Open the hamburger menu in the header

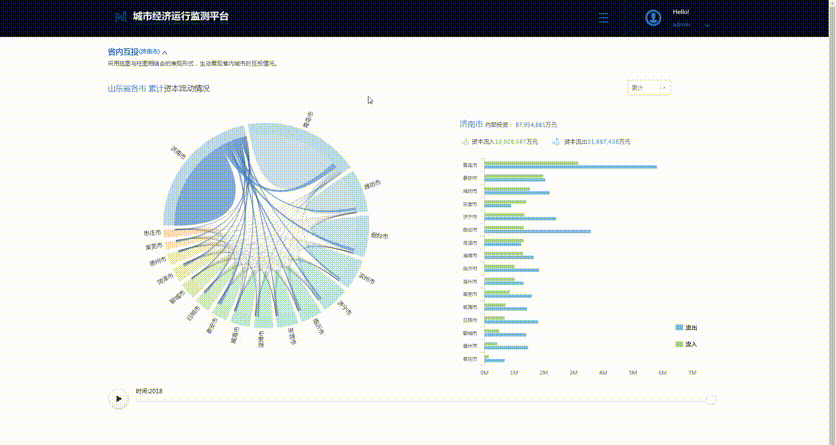[x=604, y=18]
